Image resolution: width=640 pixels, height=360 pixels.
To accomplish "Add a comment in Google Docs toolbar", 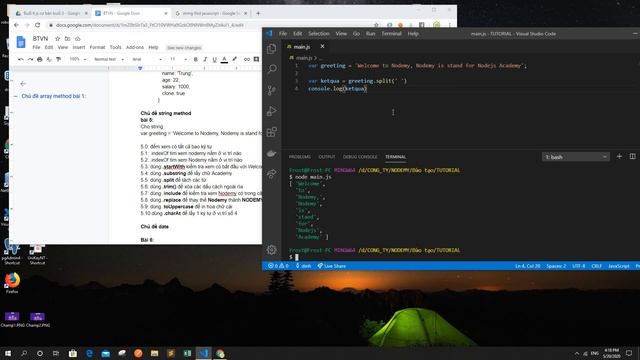I will coord(256,59).
